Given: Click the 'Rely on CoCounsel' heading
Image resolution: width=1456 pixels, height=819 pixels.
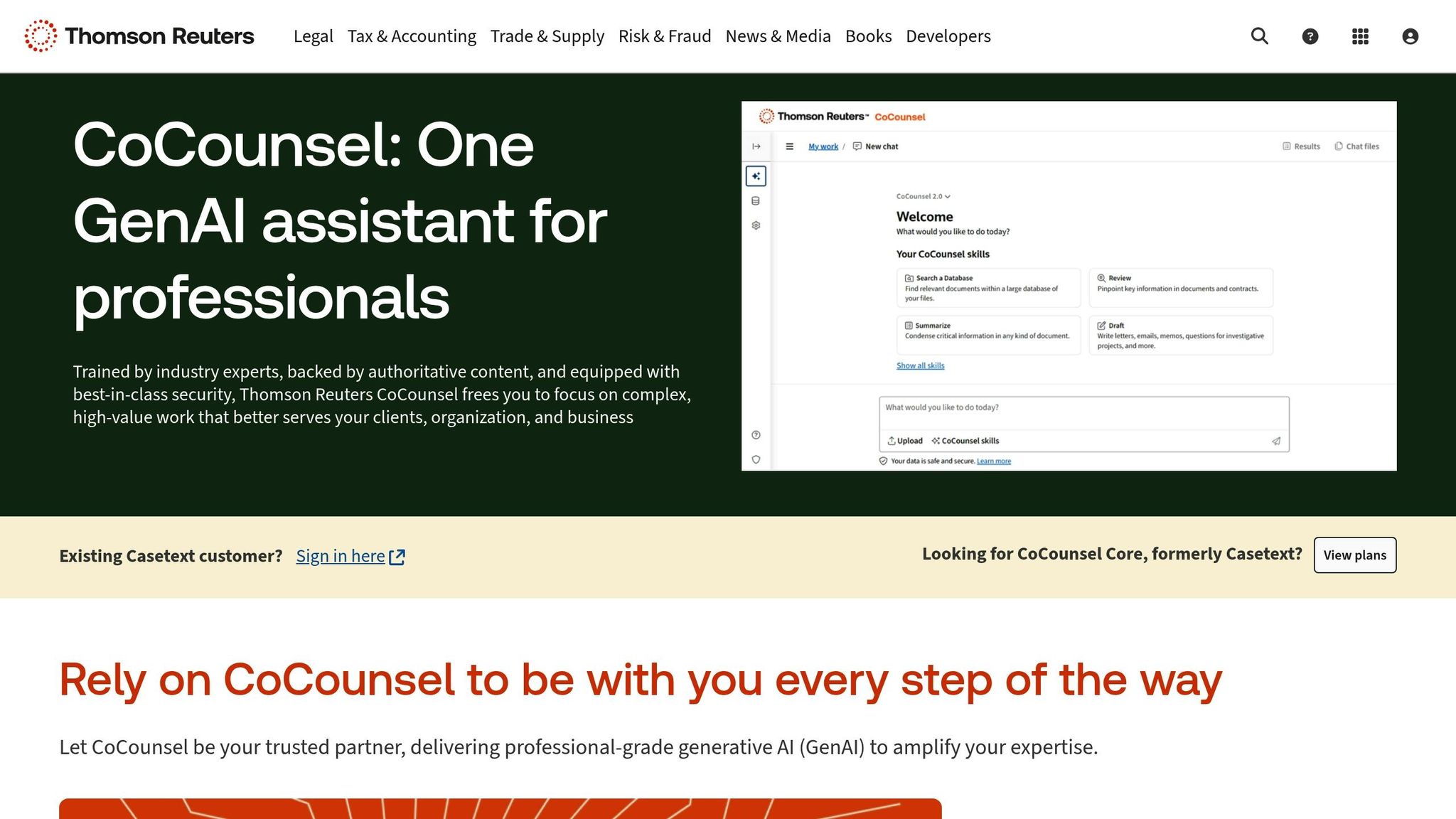Looking at the screenshot, I should 641,680.
